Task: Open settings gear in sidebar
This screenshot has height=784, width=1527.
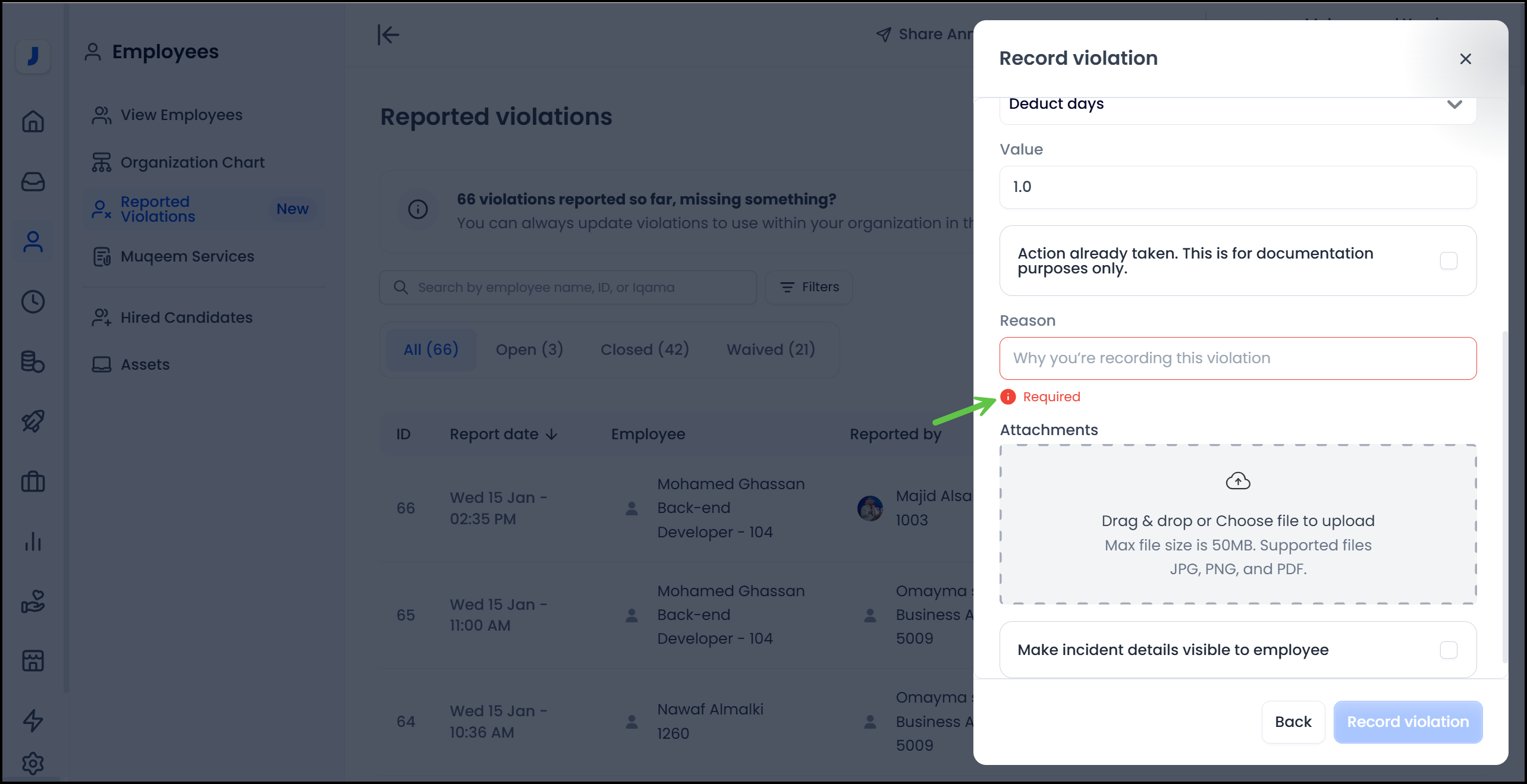Action: [x=33, y=763]
